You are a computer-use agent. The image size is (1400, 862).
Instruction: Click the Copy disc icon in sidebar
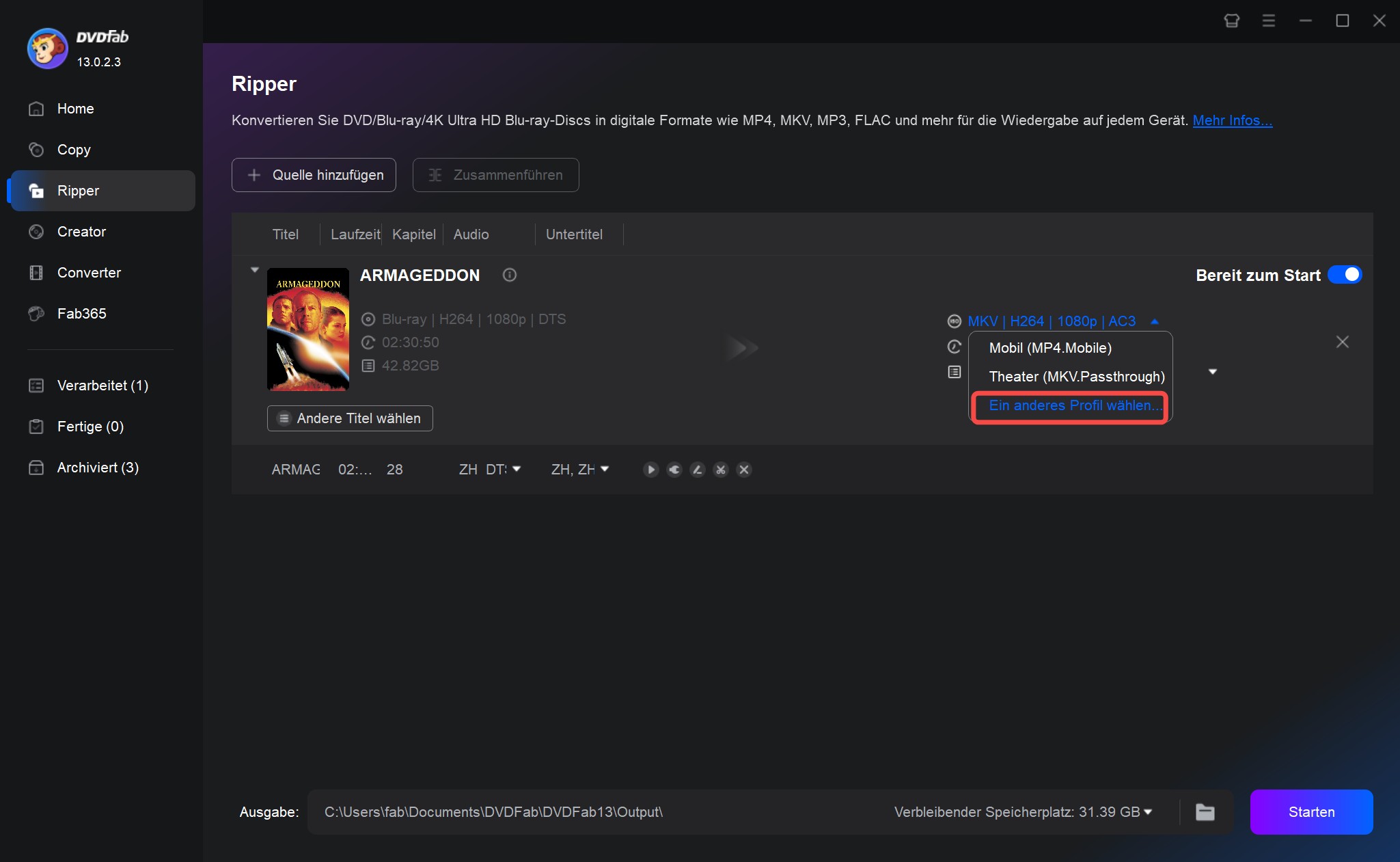pos(36,150)
